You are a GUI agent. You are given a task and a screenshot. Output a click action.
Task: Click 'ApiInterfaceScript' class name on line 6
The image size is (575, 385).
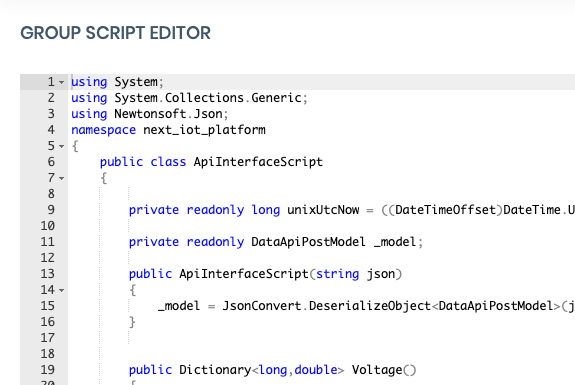click(258, 162)
